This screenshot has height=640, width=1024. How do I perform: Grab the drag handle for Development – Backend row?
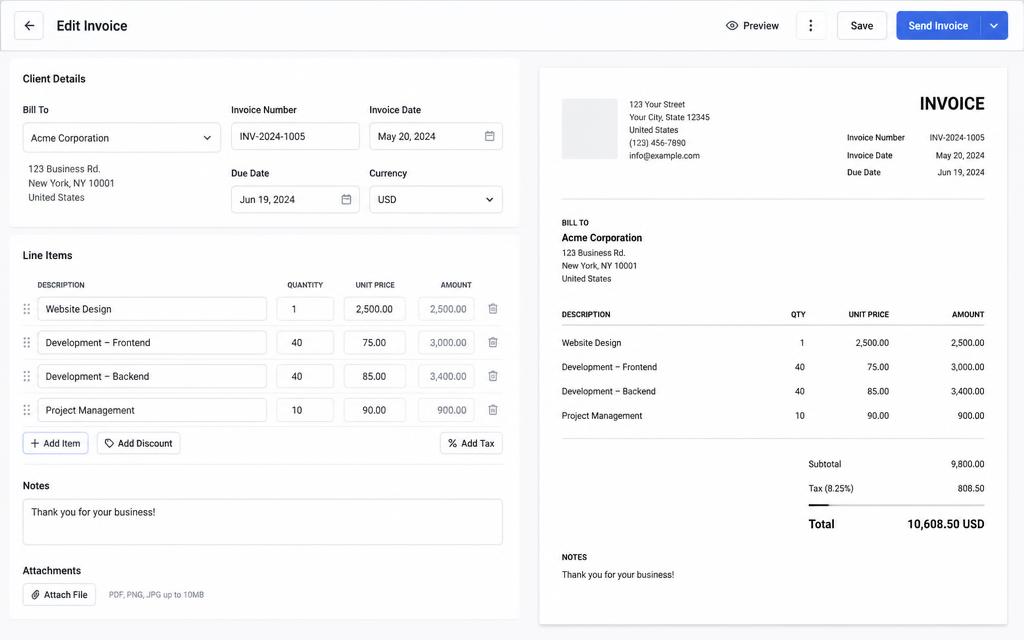(x=27, y=376)
